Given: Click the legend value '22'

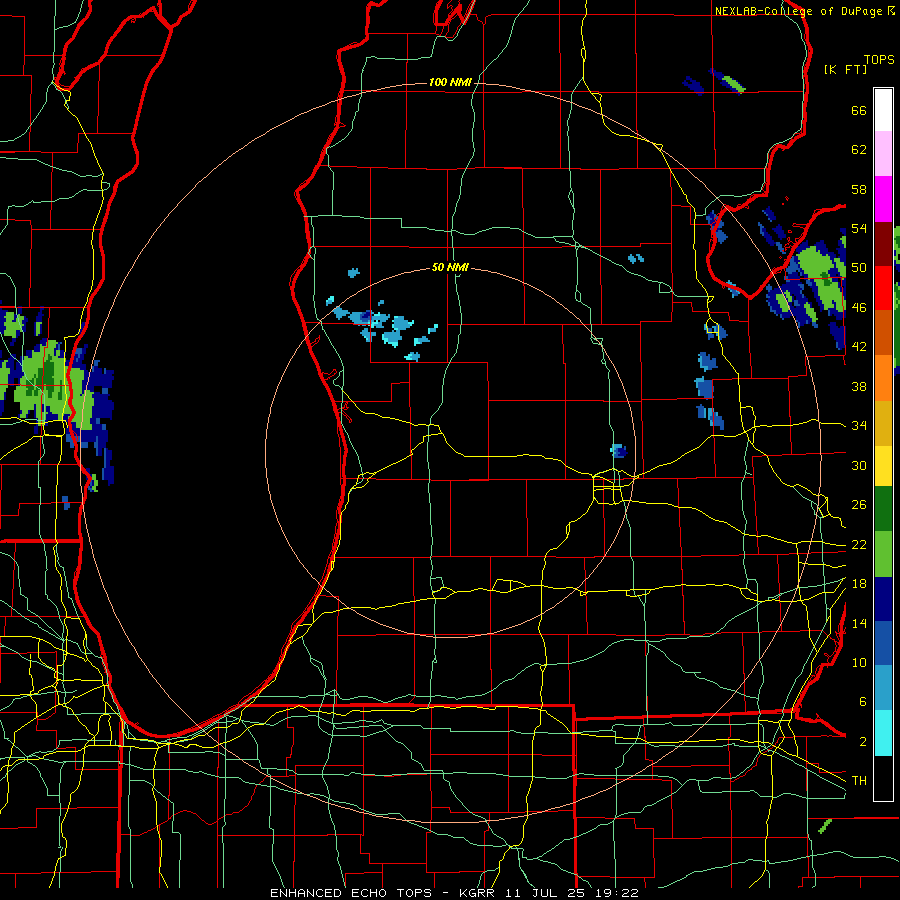Looking at the screenshot, I should tap(859, 544).
